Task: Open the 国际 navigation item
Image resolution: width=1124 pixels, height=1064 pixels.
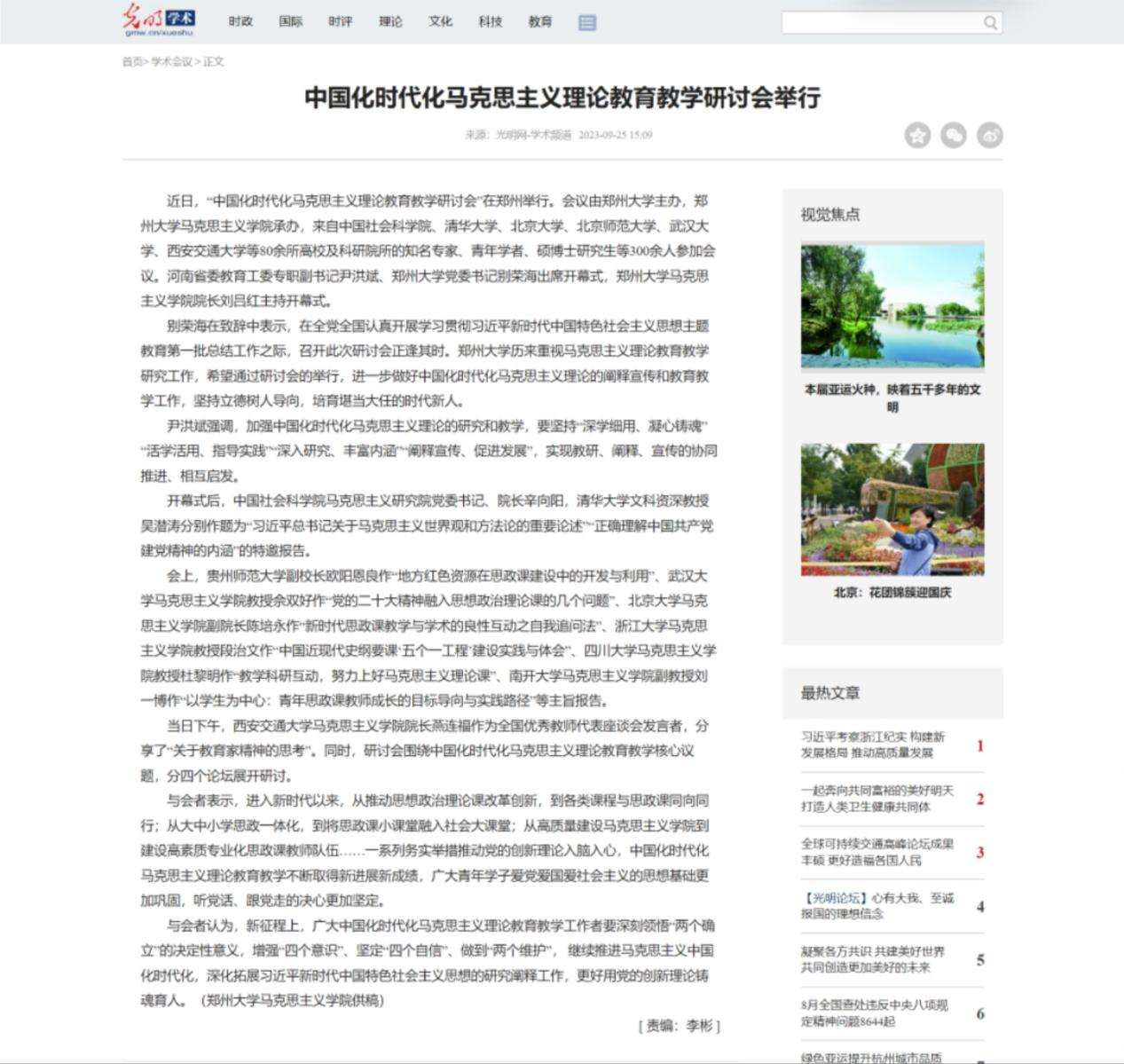Action: coord(291,21)
